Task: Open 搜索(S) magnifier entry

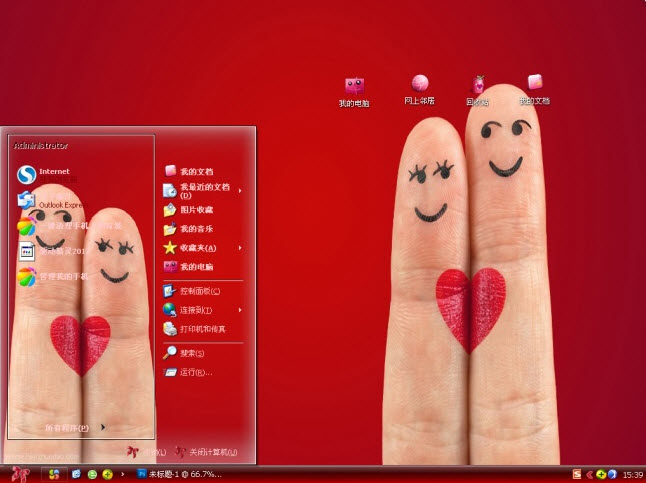Action: coord(184,353)
